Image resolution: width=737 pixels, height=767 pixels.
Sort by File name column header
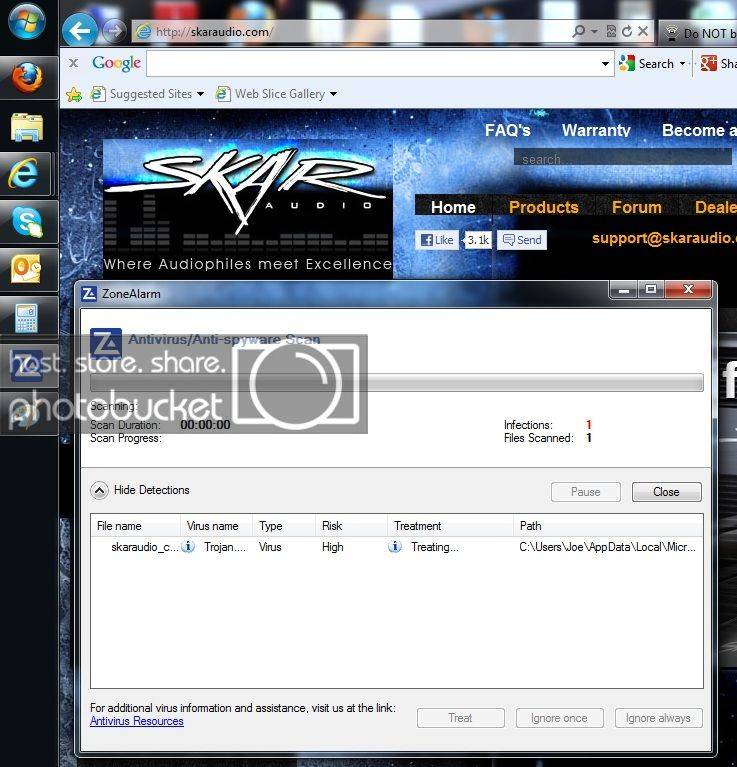135,526
